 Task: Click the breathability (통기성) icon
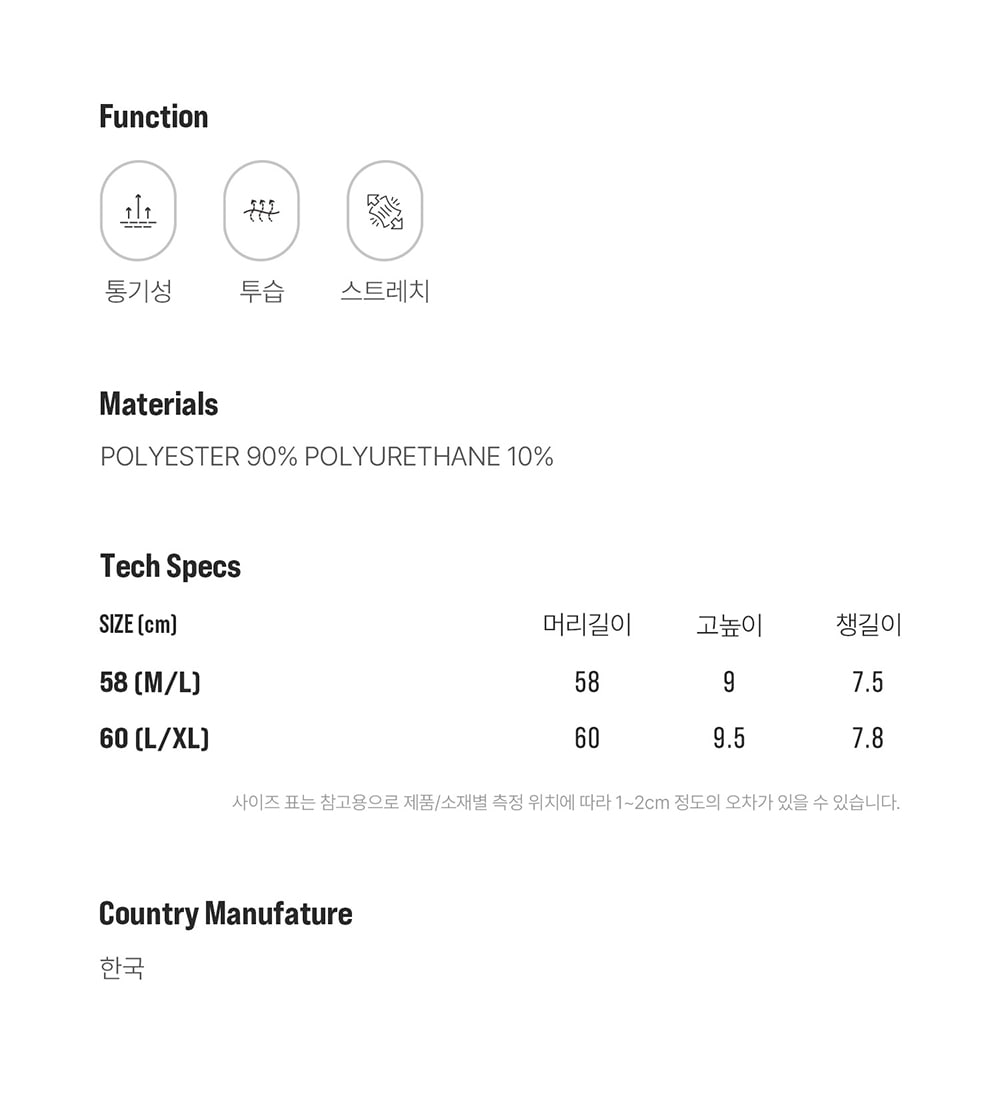pyautogui.click(x=138, y=211)
